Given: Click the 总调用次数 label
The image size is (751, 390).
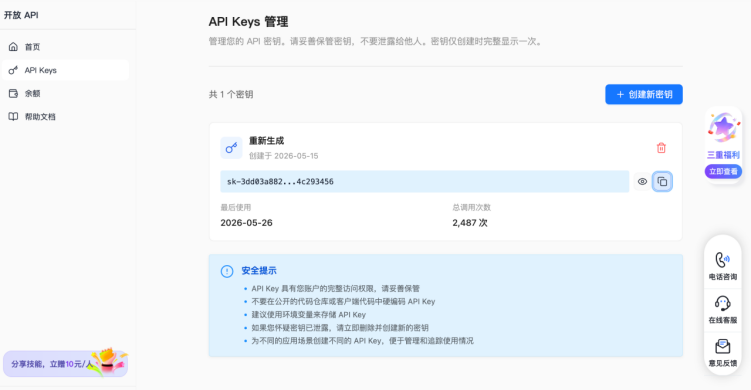Looking at the screenshot, I should pyautogui.click(x=472, y=207).
